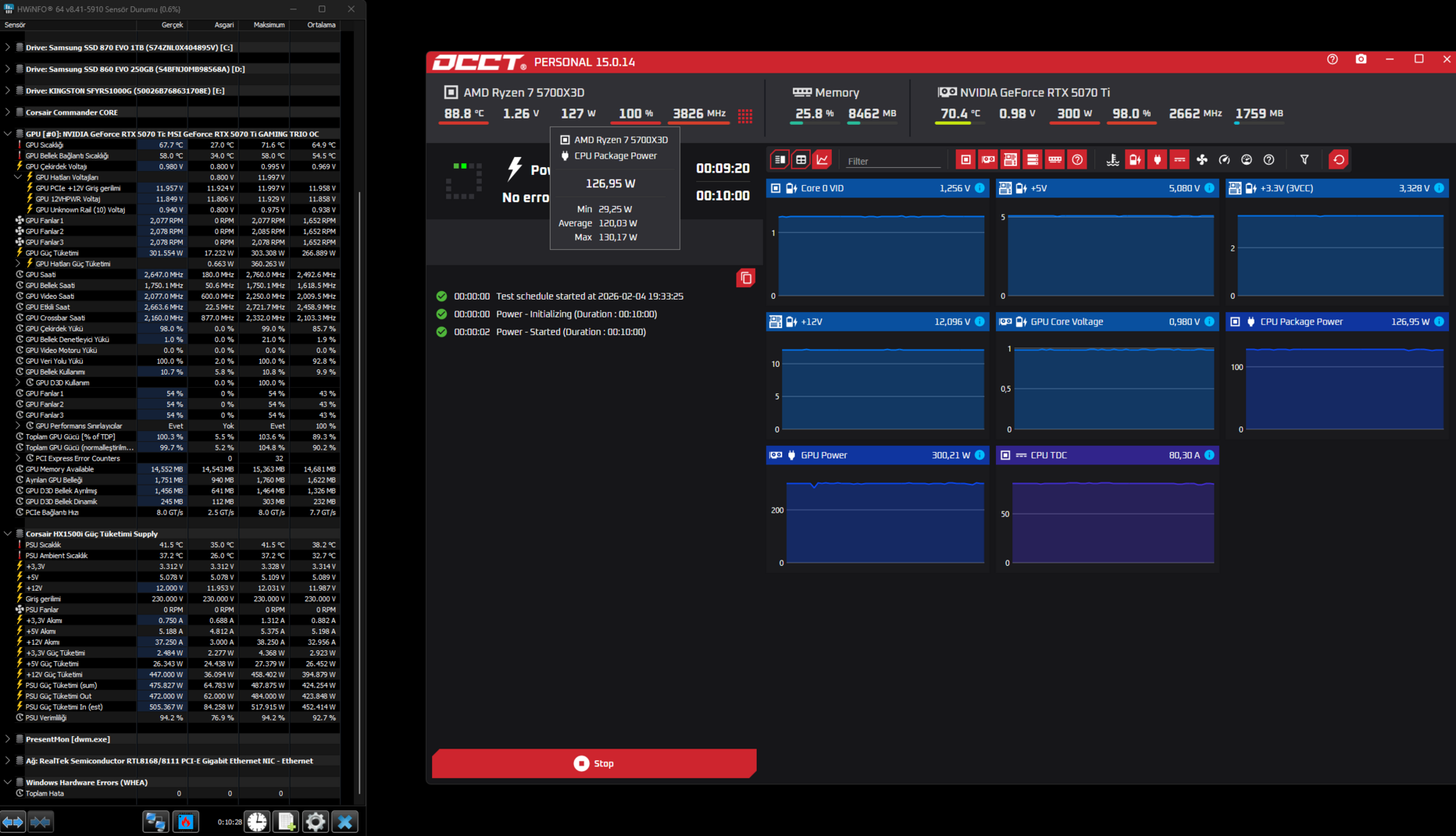The height and width of the screenshot is (836, 1456).
Task: Toggle the frequency sensor filter in OCCT
Action: click(x=1224, y=160)
